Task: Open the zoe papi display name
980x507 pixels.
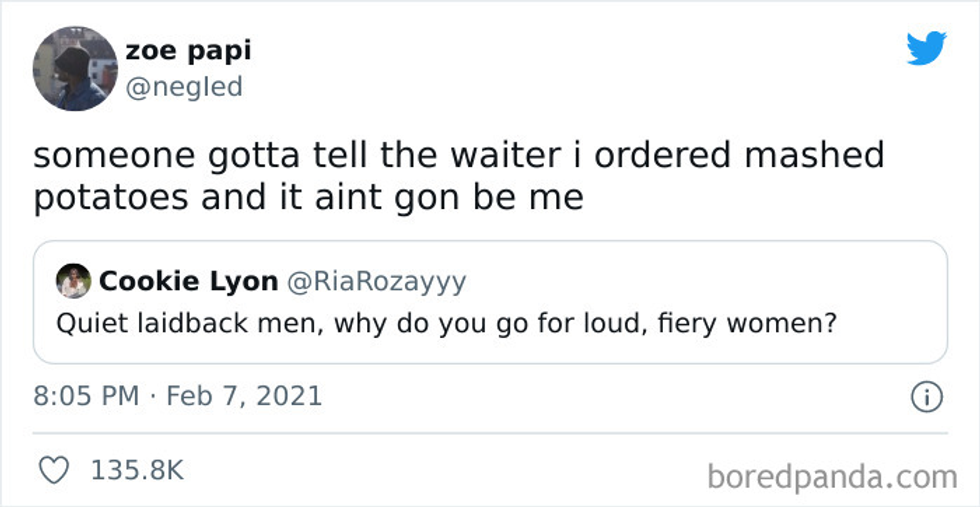Action: 188,51
